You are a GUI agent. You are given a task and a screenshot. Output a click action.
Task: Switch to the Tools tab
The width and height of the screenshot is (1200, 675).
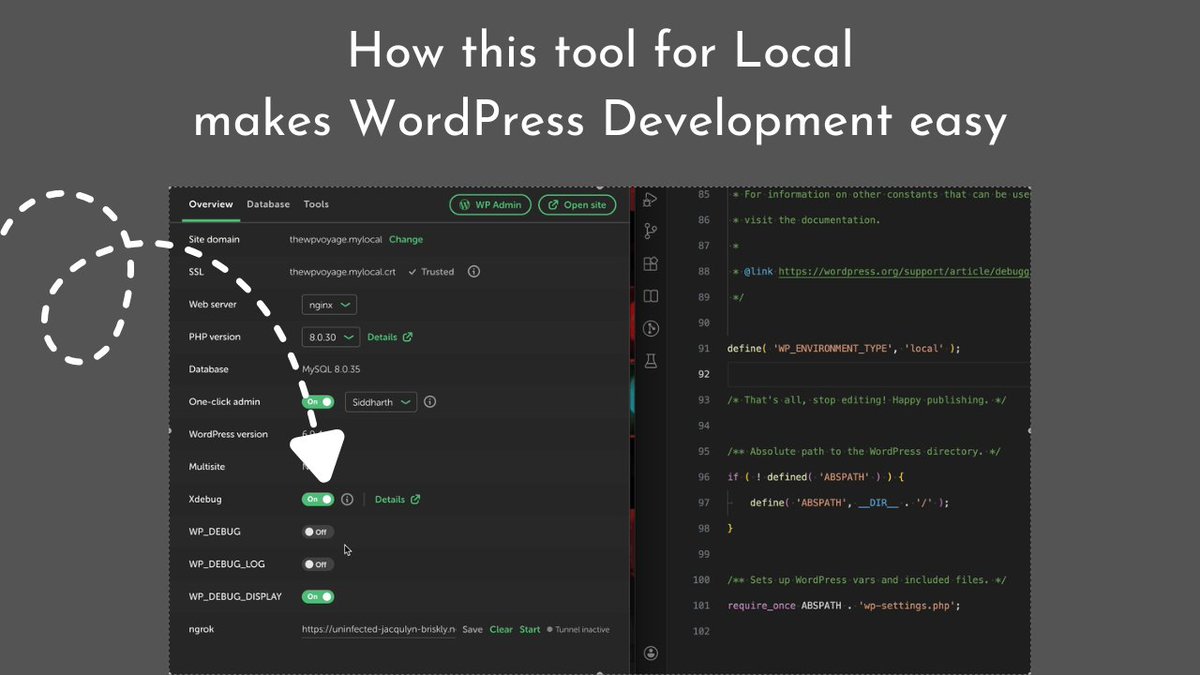click(x=316, y=204)
